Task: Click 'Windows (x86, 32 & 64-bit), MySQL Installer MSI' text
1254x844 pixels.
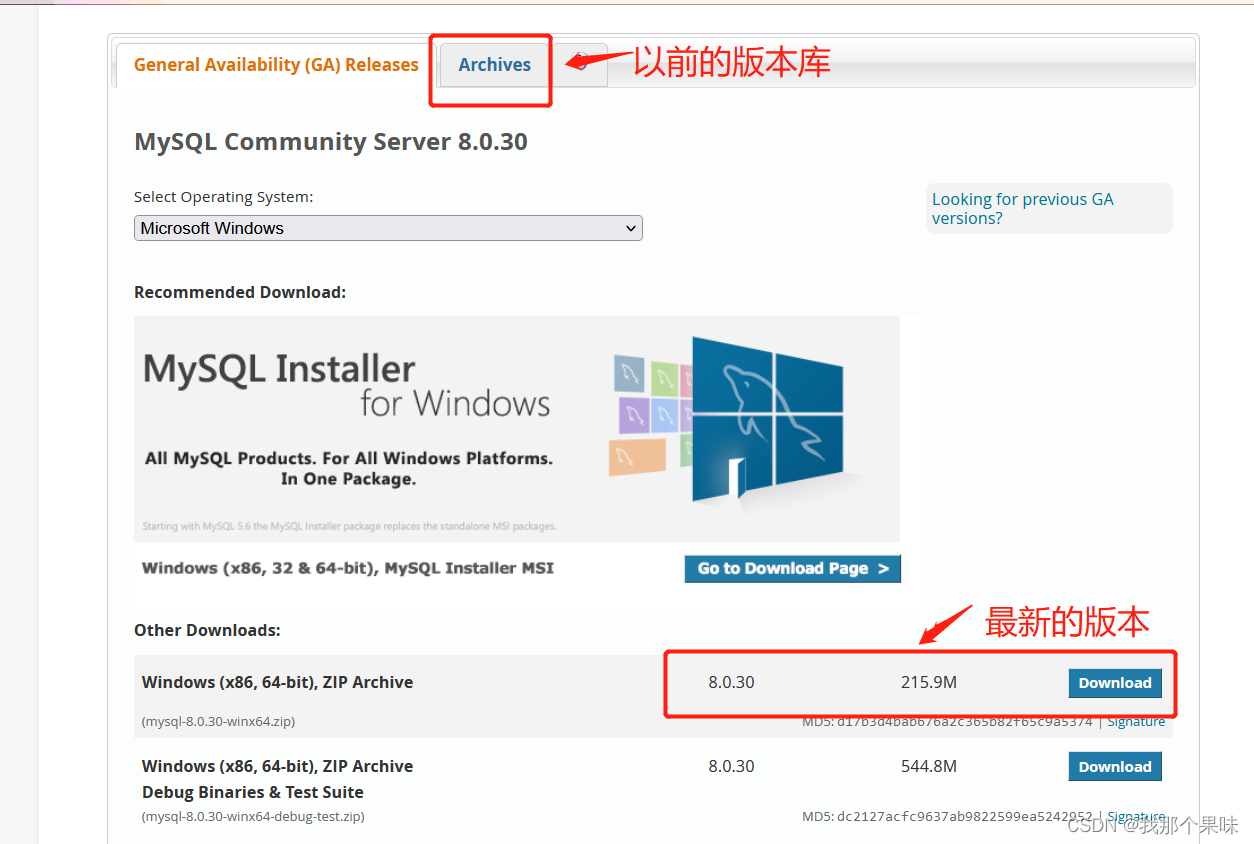Action: pyautogui.click(x=348, y=568)
